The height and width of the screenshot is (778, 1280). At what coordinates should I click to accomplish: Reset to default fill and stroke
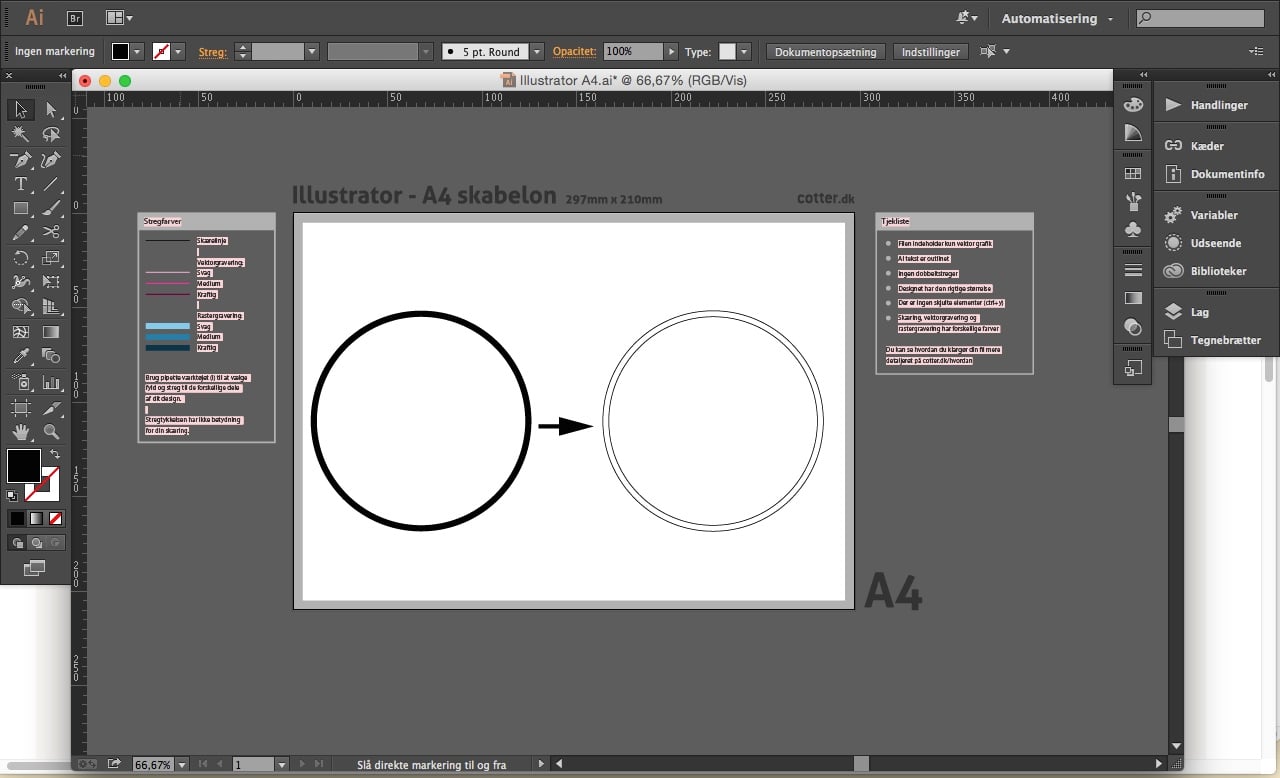[12, 495]
